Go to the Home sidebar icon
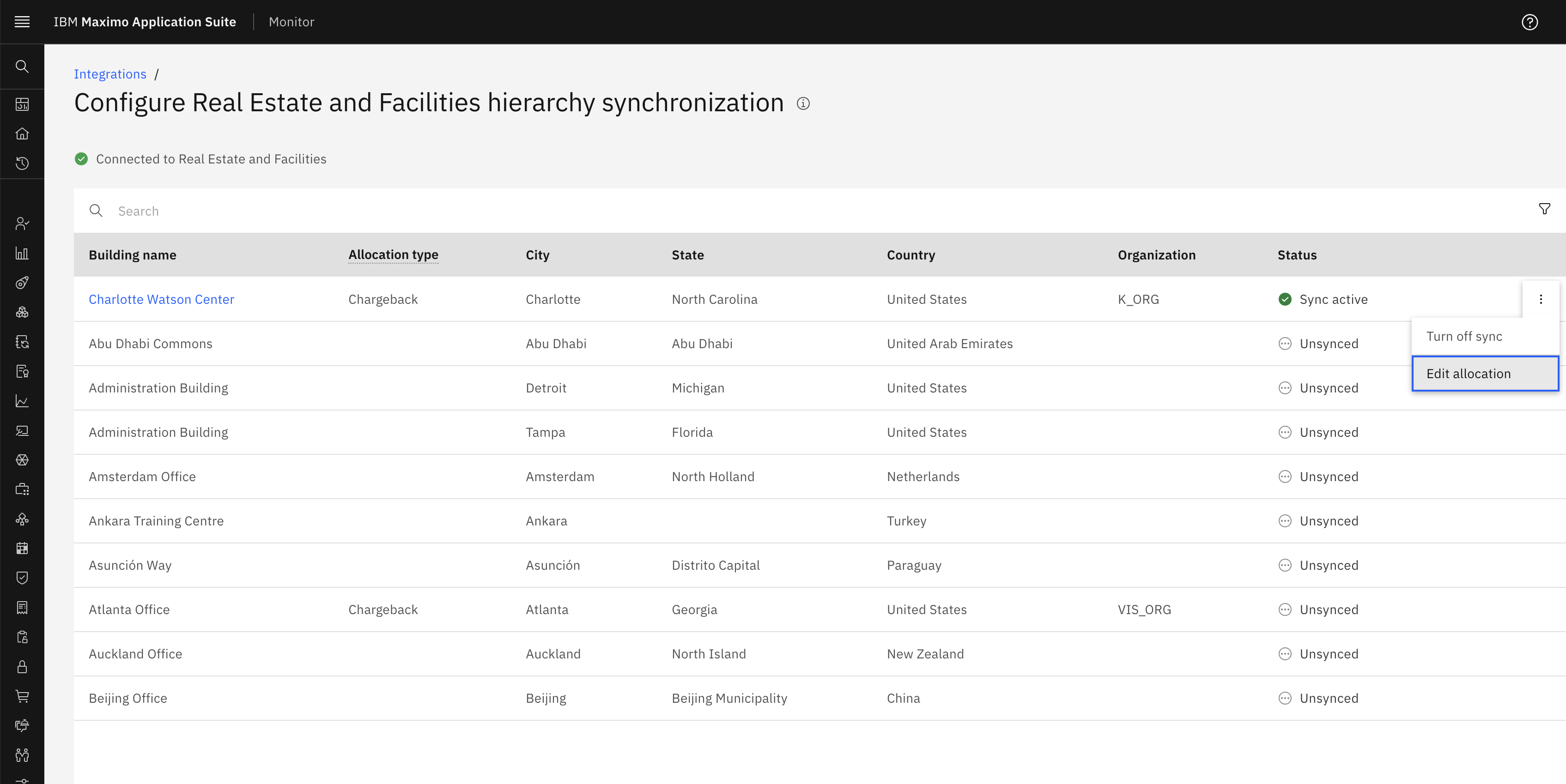The image size is (1566, 784). (22, 134)
